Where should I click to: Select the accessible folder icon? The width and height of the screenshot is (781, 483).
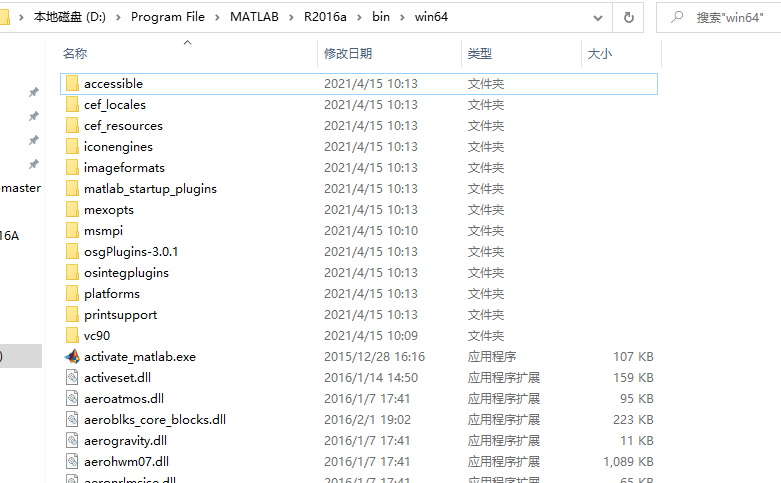coord(72,84)
